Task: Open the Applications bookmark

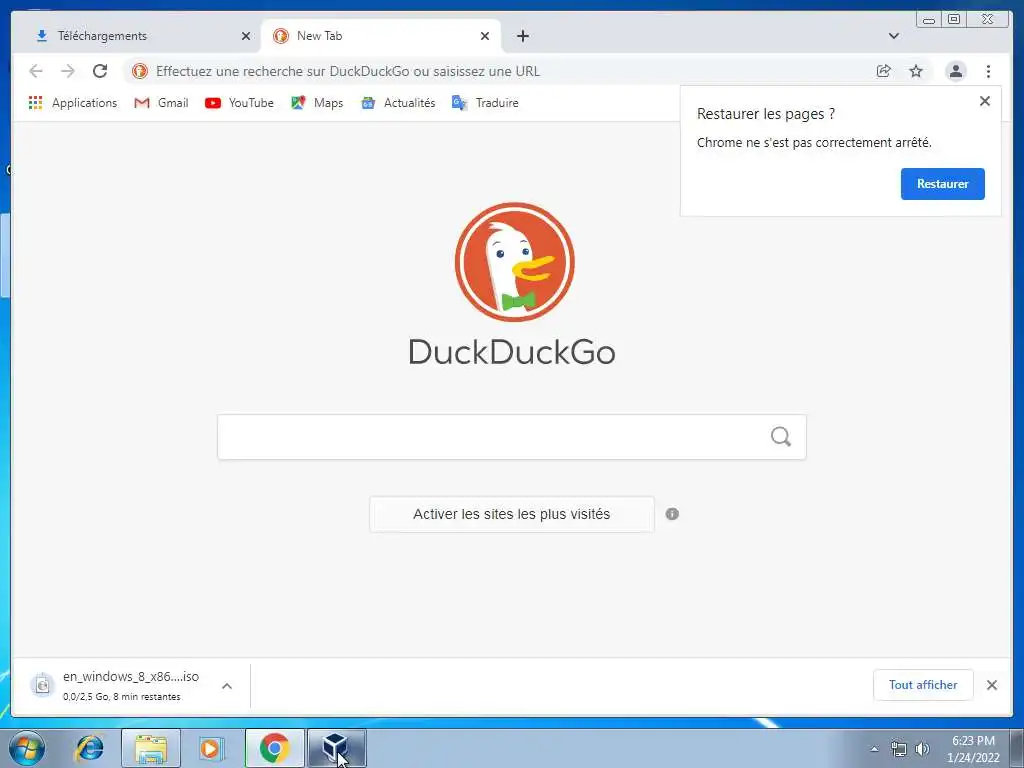Action: point(72,103)
